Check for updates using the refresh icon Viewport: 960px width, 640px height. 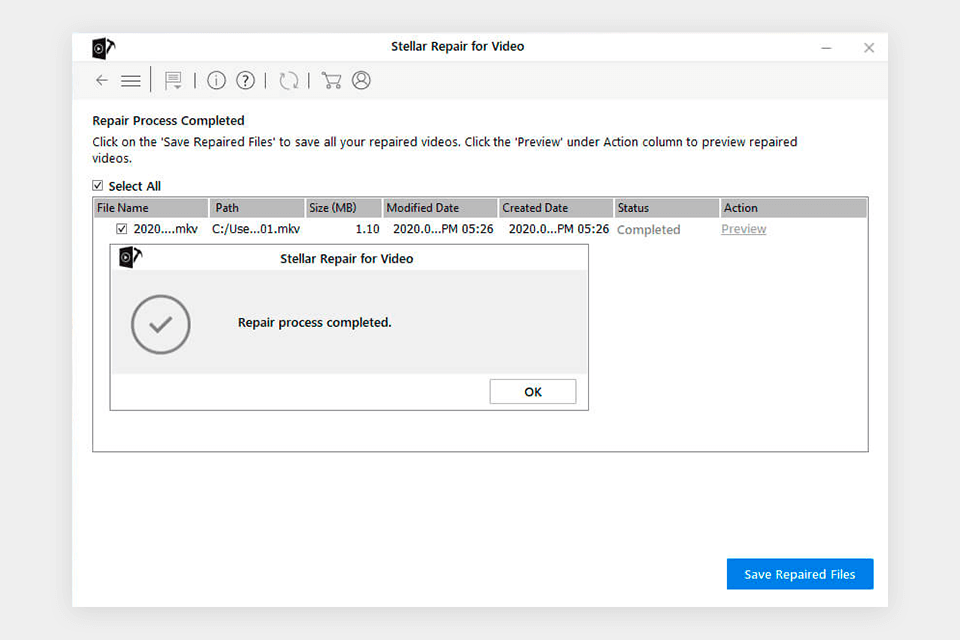pos(289,80)
